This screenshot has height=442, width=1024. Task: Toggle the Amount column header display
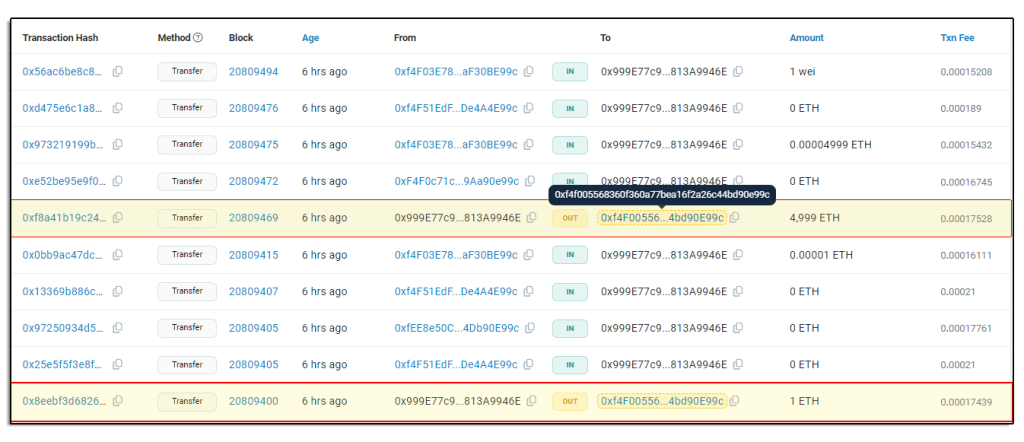coord(806,38)
